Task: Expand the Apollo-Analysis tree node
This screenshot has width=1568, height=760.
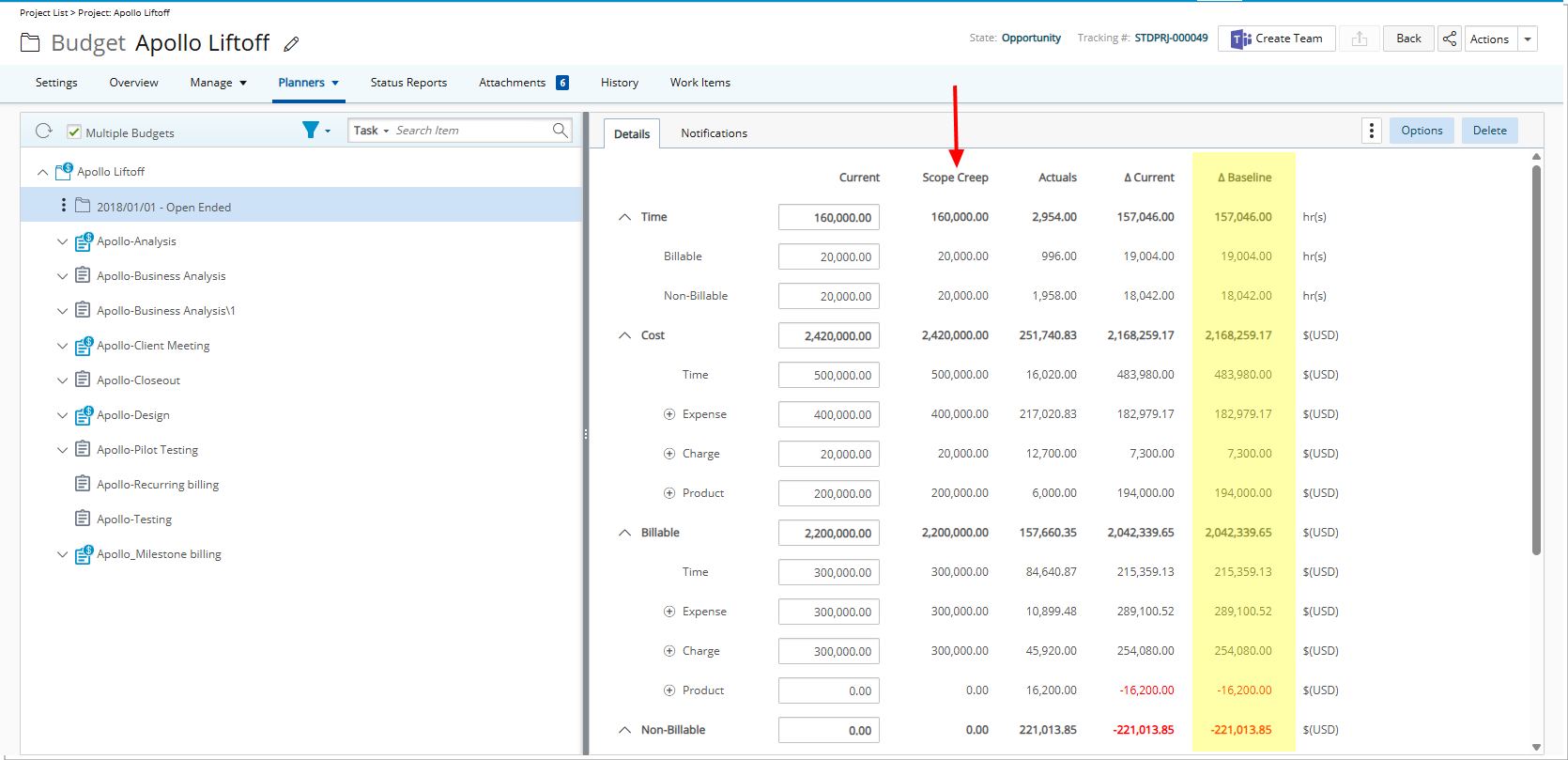Action: pyautogui.click(x=62, y=241)
